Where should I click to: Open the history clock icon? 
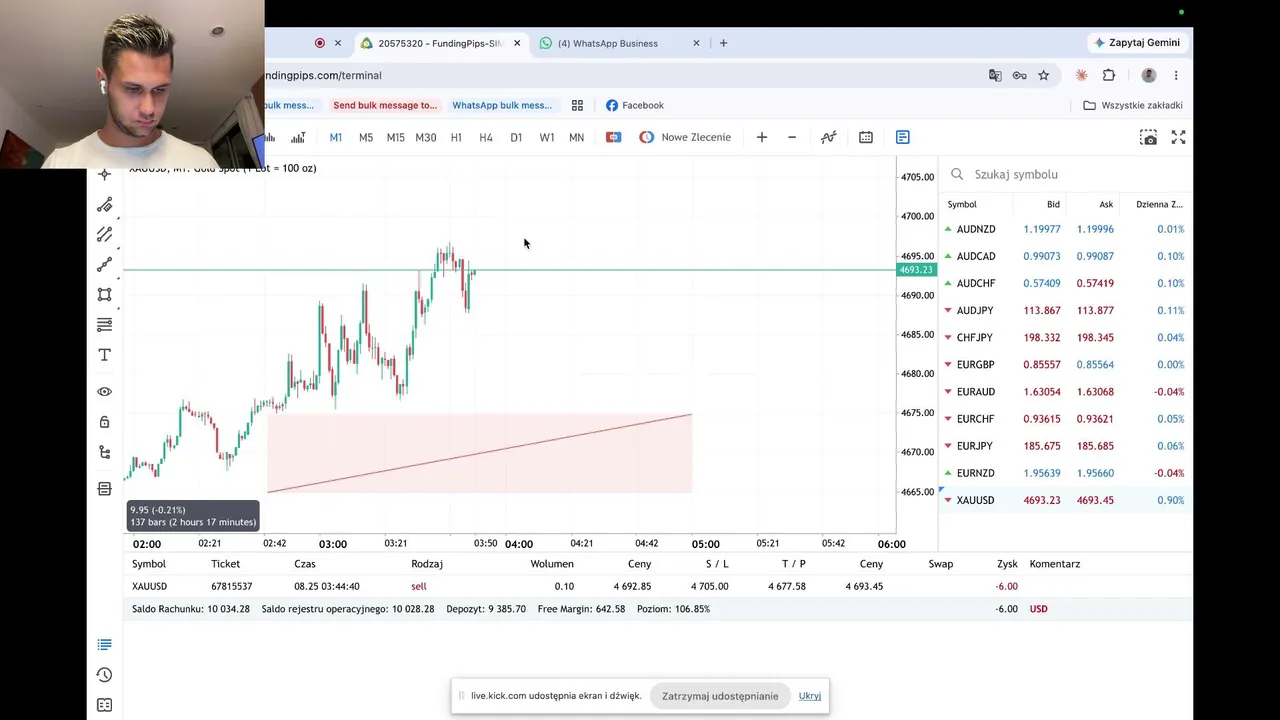(x=104, y=675)
